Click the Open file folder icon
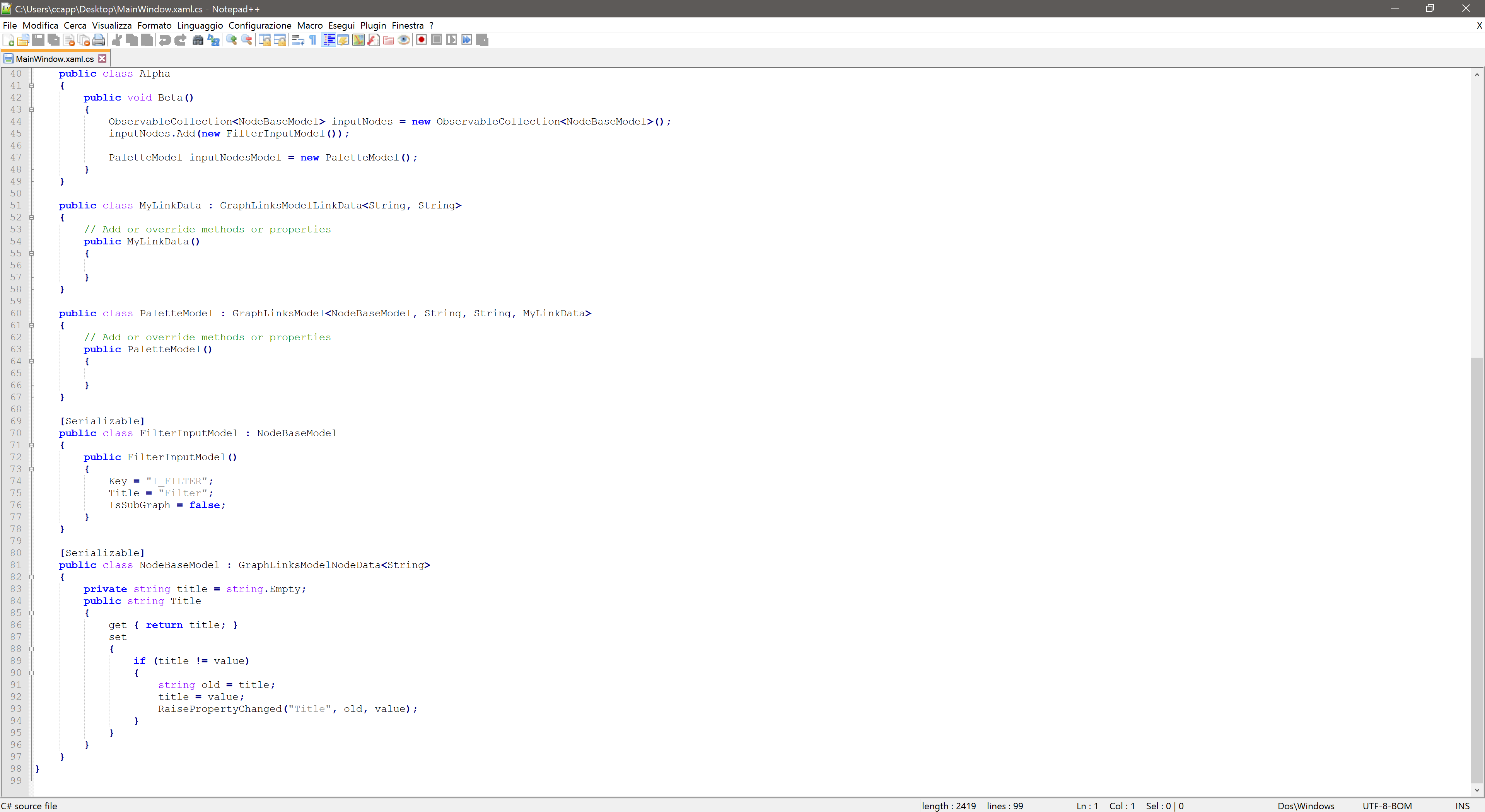Viewport: 1485px width, 812px height. click(x=23, y=40)
